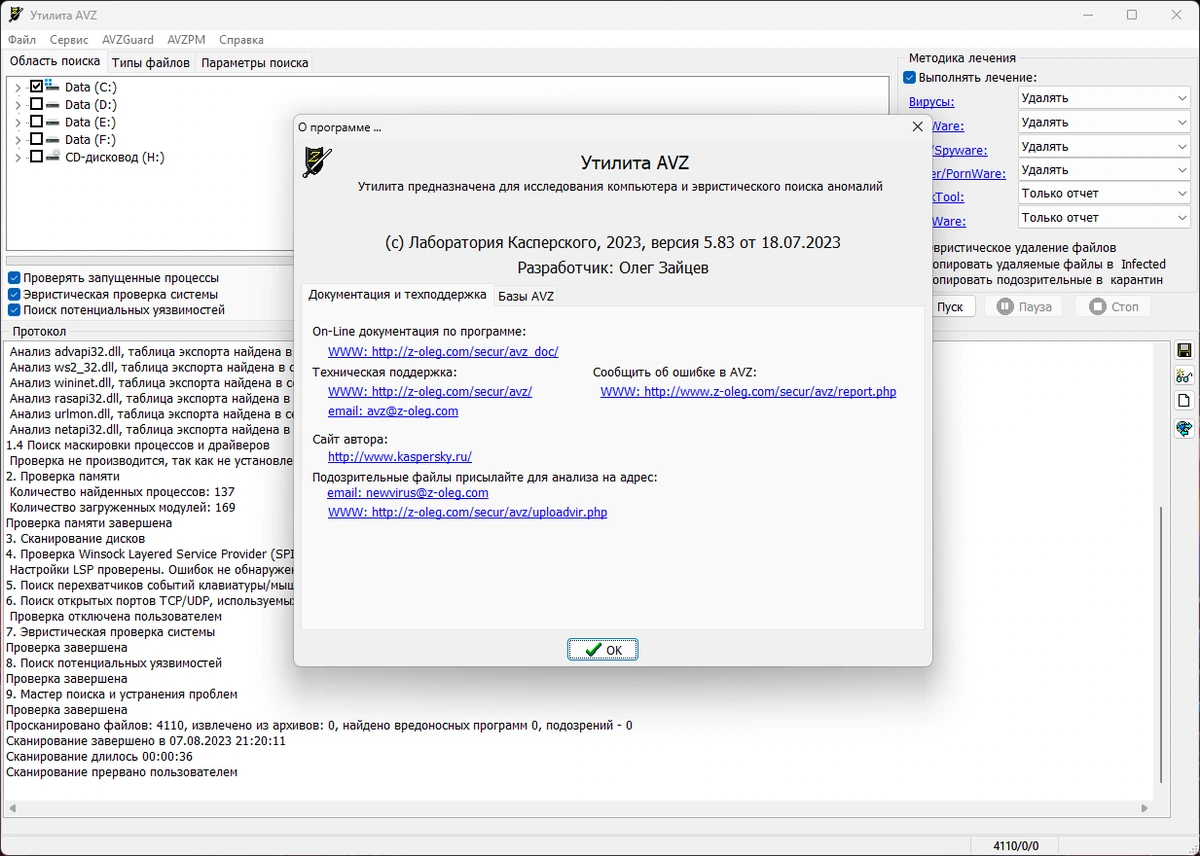Check the Data (E:) drive checkbox

point(37,122)
